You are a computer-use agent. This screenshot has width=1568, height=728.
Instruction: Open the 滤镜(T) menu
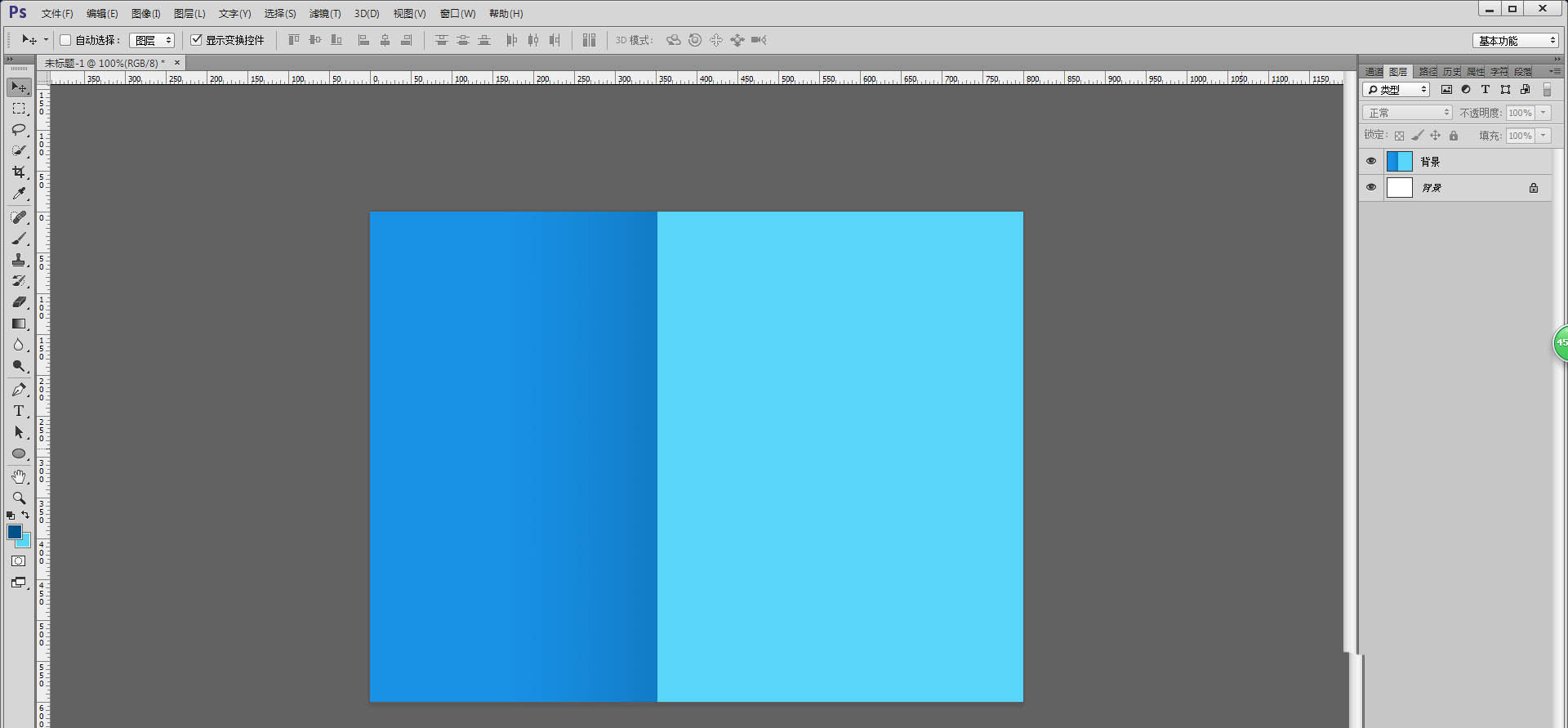(325, 14)
